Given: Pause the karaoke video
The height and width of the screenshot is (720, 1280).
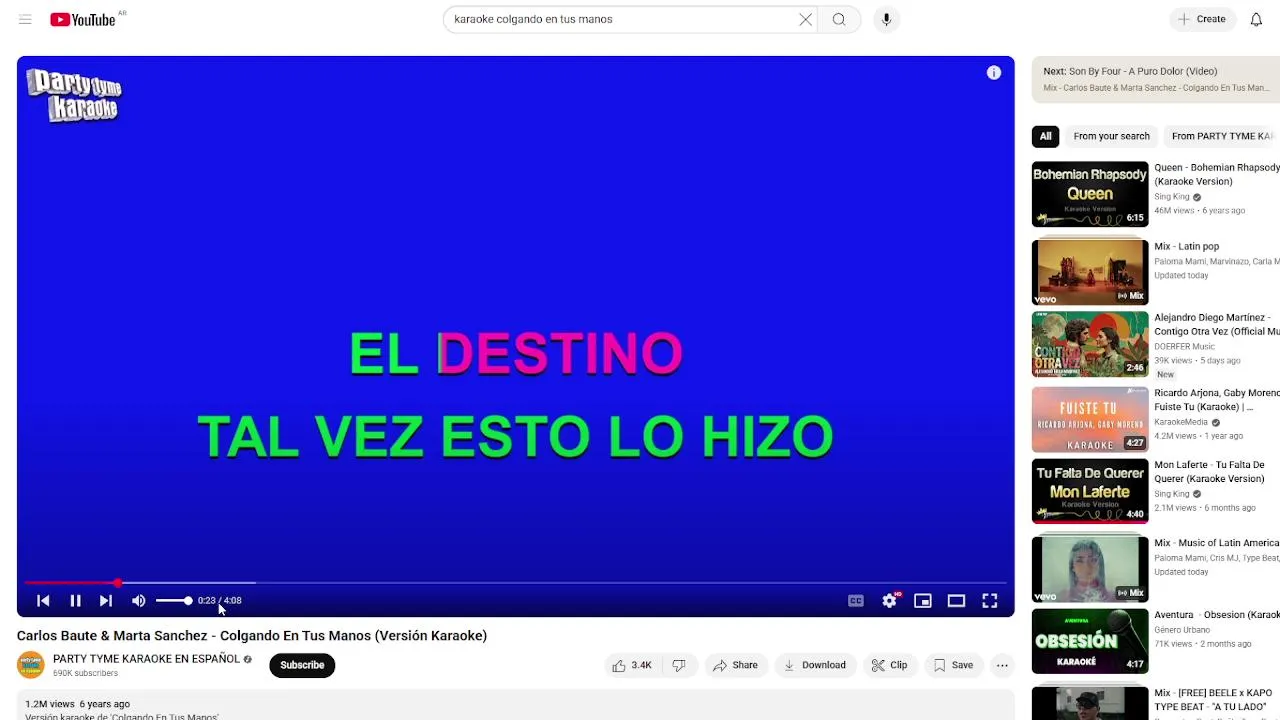Looking at the screenshot, I should (75, 600).
